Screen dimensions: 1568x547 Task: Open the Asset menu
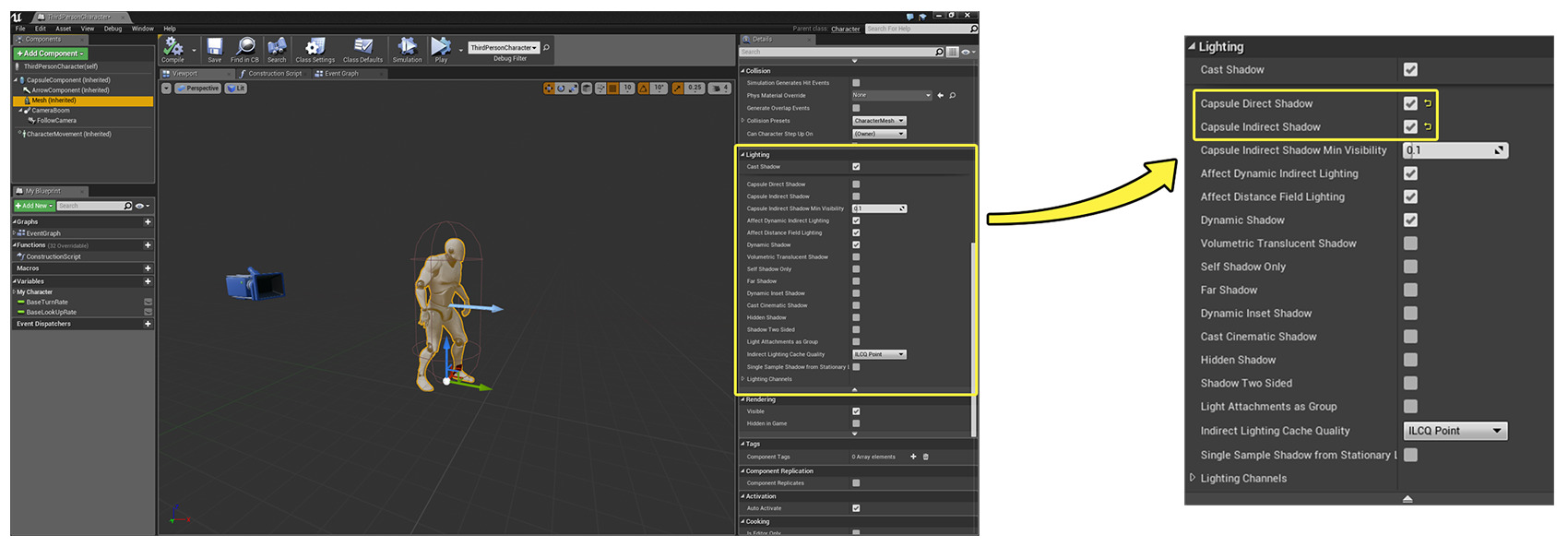63,29
